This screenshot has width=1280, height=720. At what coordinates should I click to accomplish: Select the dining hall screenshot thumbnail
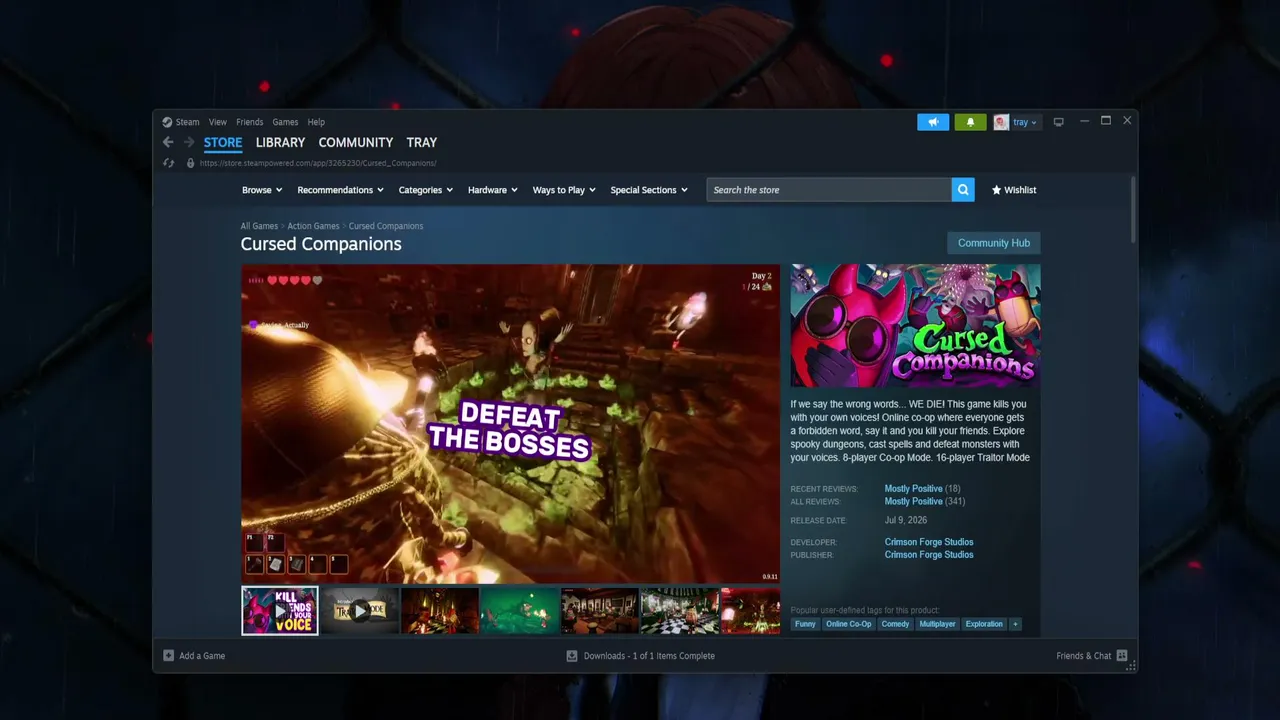(600, 610)
